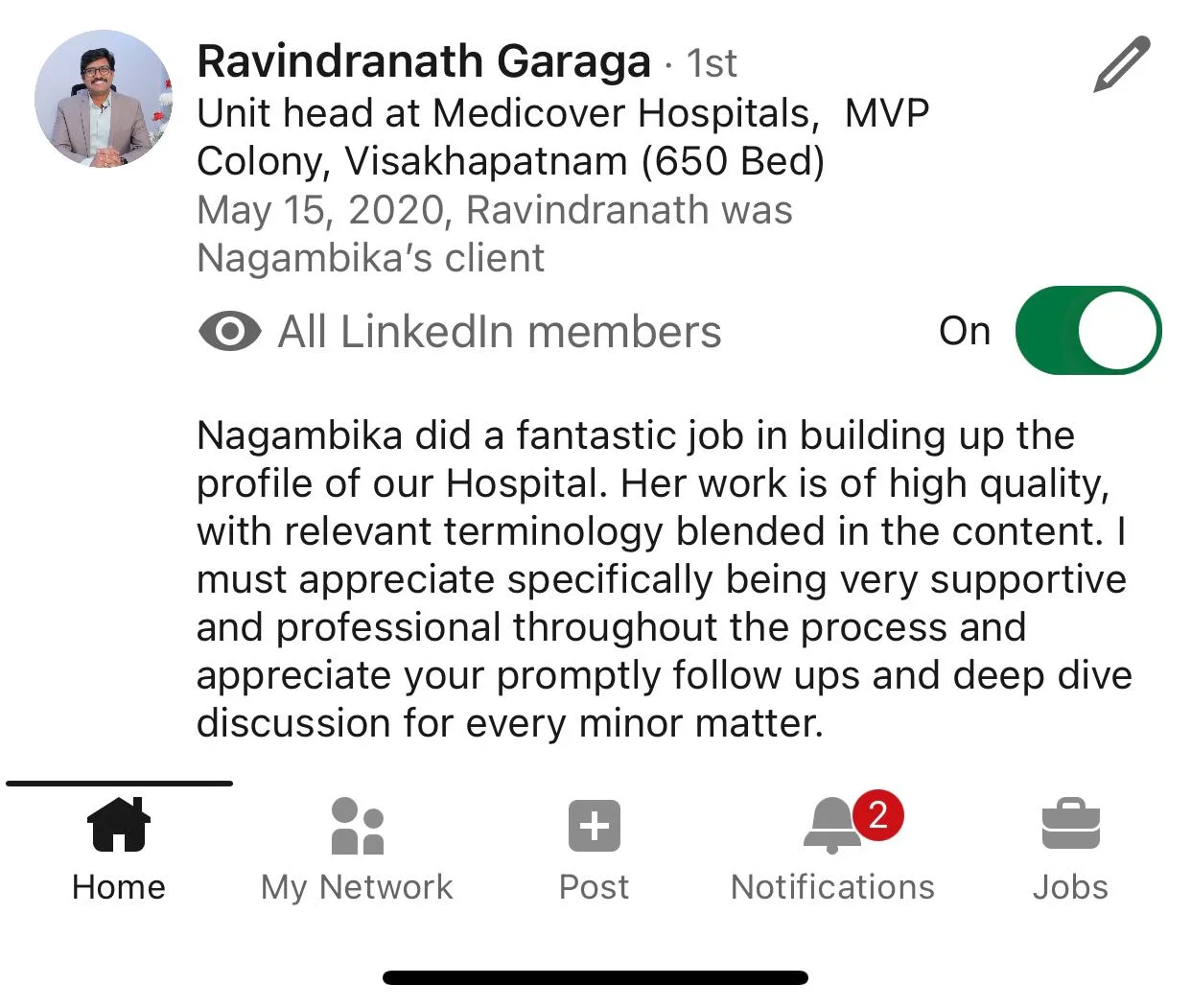Click the recommendation text about Nagambika
Screen dimensions: 1191x1008
click(x=662, y=578)
